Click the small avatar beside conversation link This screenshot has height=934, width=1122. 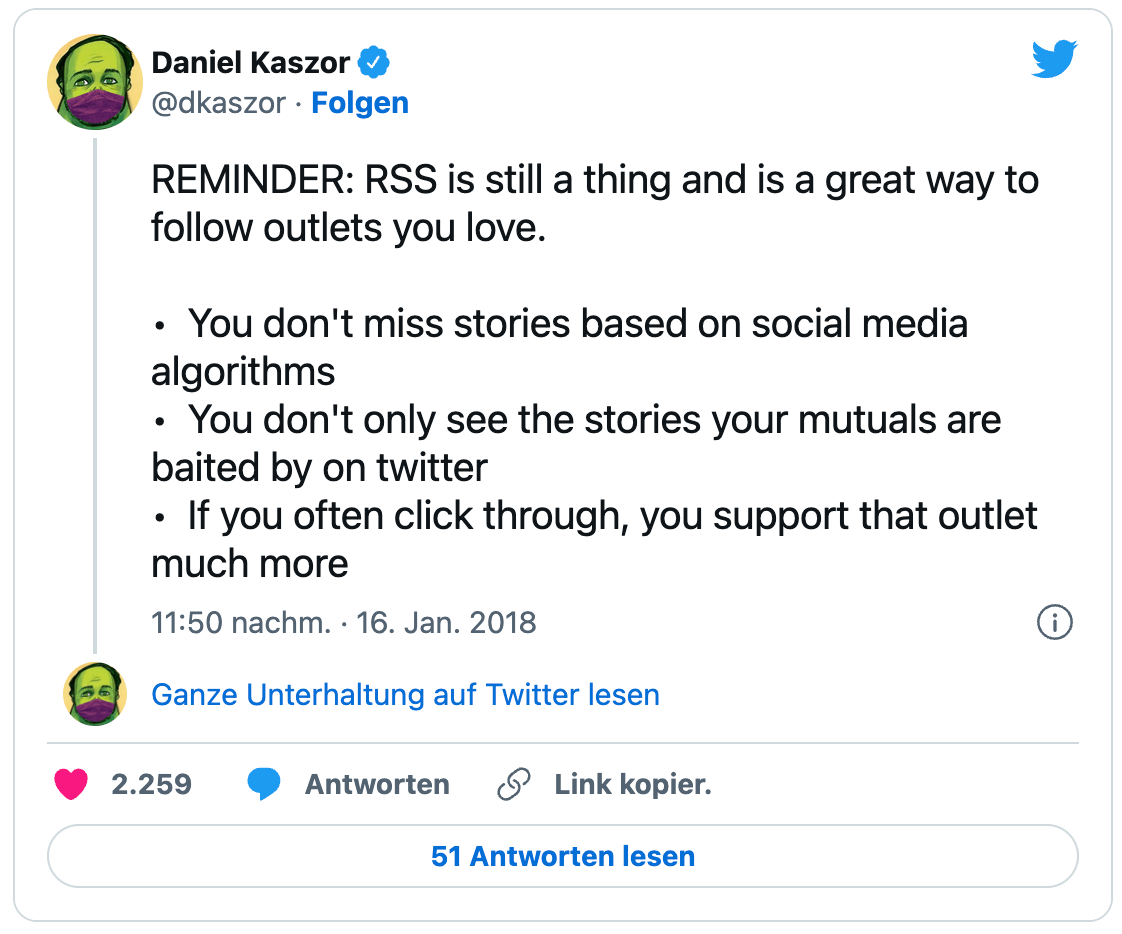pos(94,694)
